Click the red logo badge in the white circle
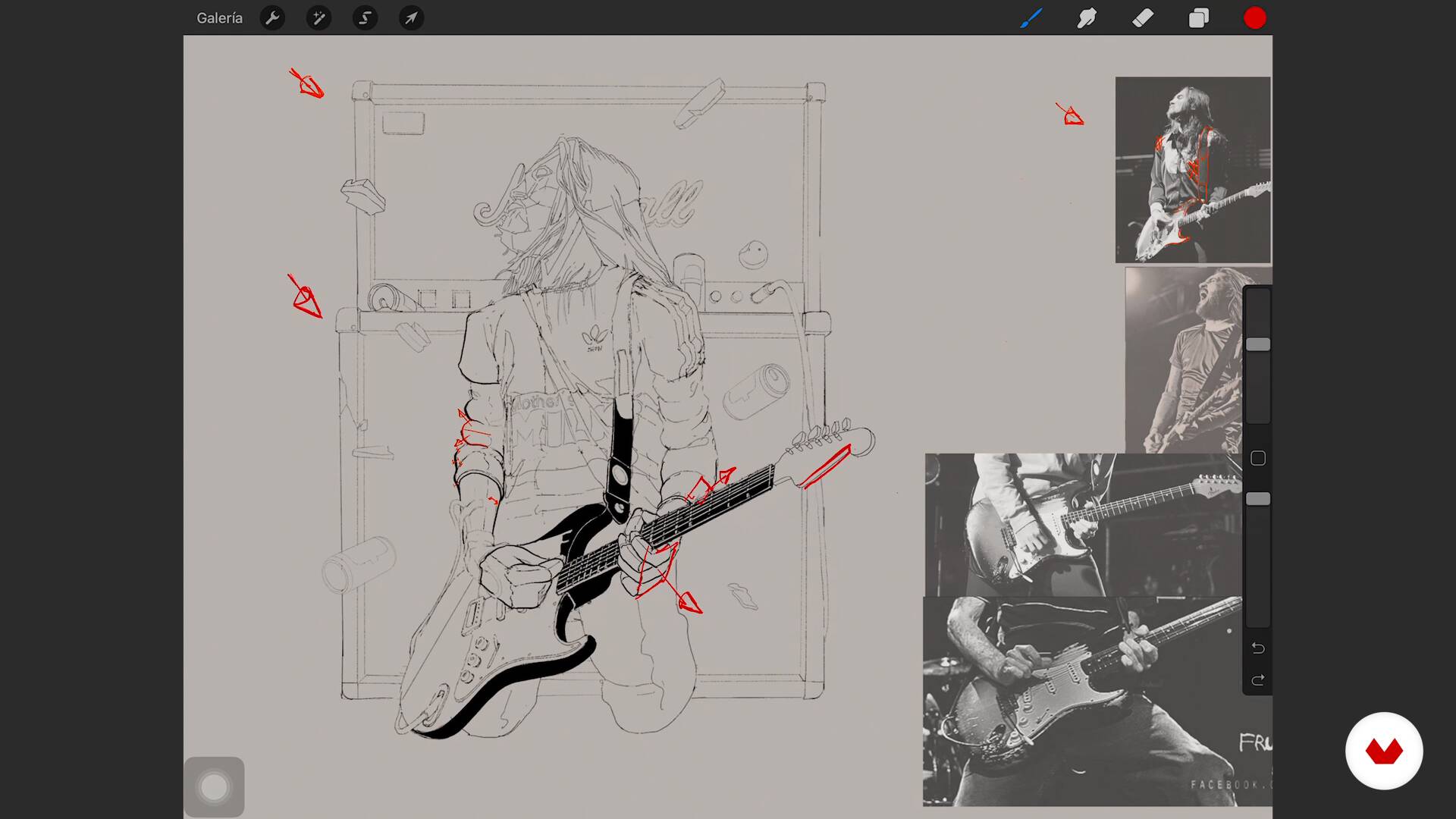Screen dimensions: 1456x819 click(1384, 751)
